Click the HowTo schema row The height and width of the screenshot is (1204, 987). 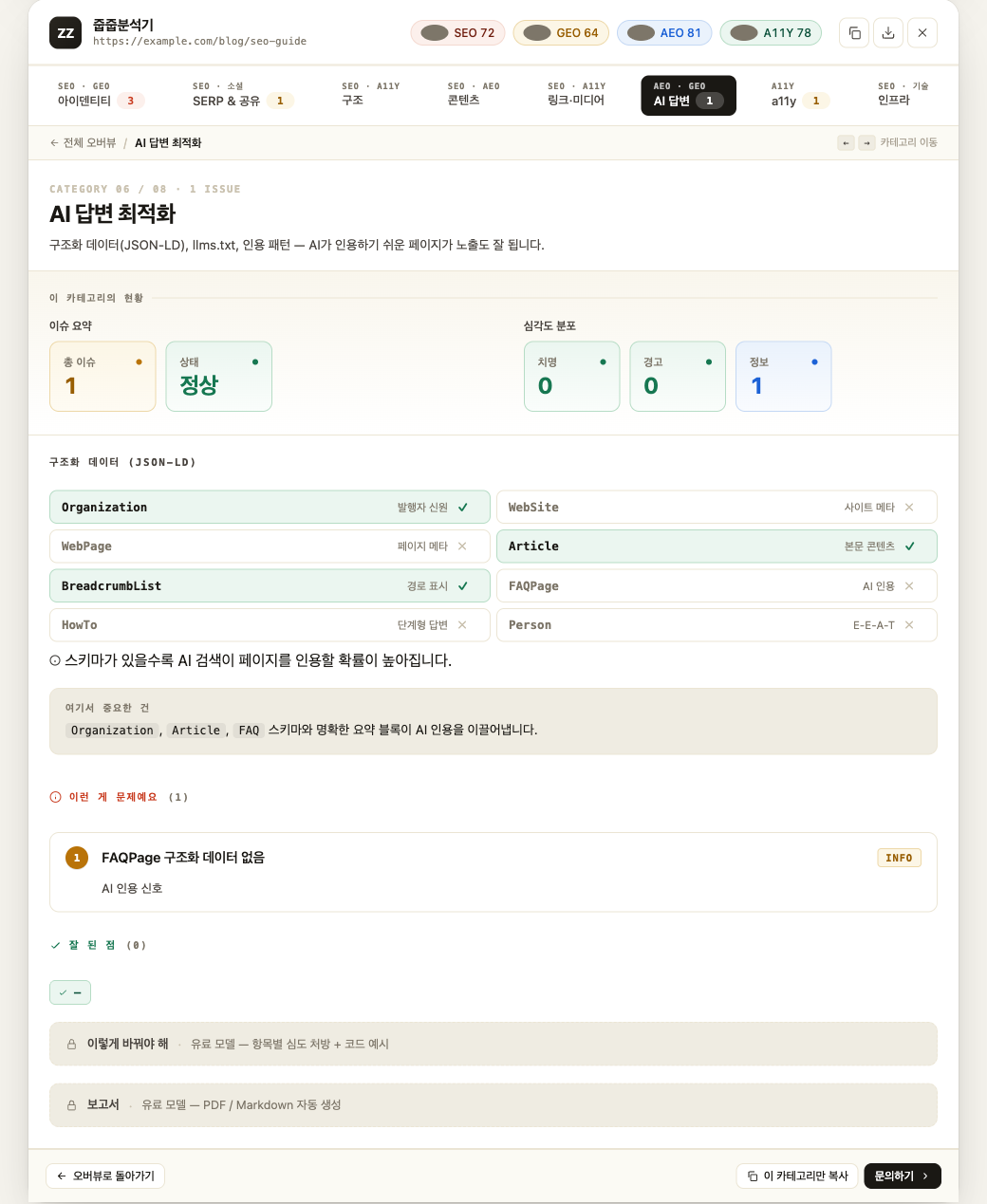point(270,625)
